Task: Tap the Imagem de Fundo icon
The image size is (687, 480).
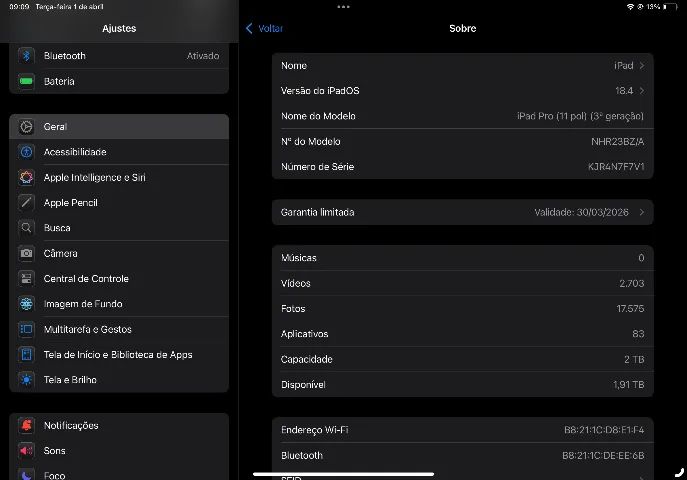Action: click(26, 304)
